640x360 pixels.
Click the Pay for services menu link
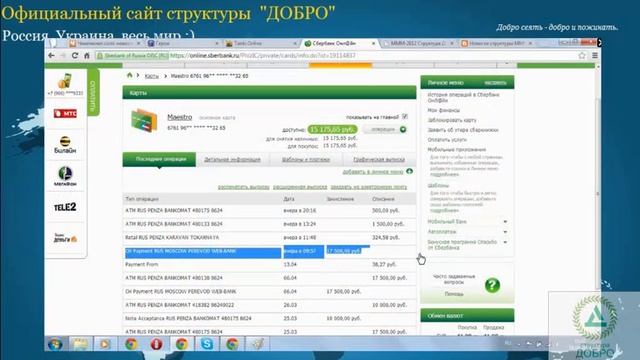(x=447, y=140)
